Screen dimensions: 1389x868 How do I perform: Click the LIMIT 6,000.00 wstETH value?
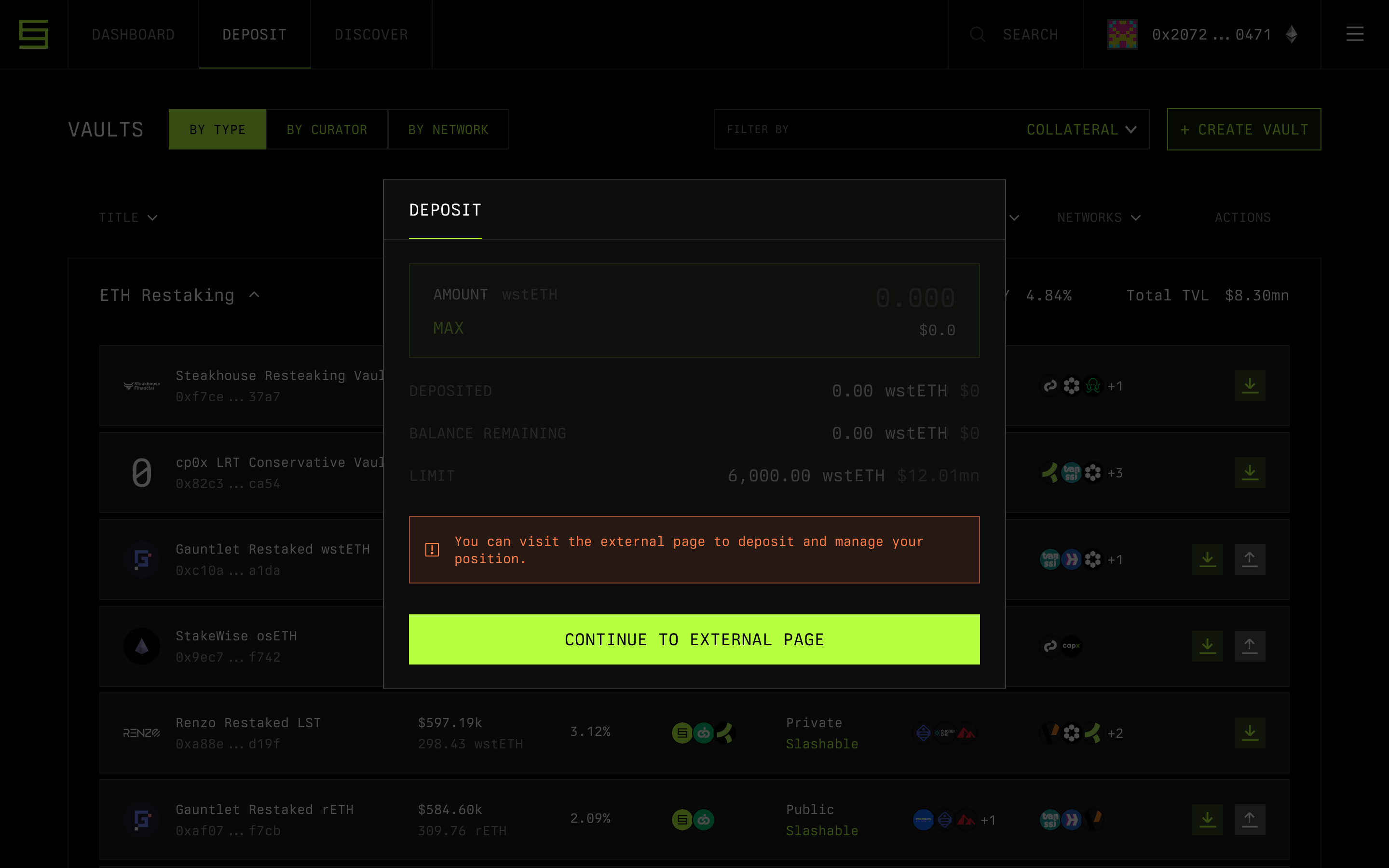(x=806, y=476)
